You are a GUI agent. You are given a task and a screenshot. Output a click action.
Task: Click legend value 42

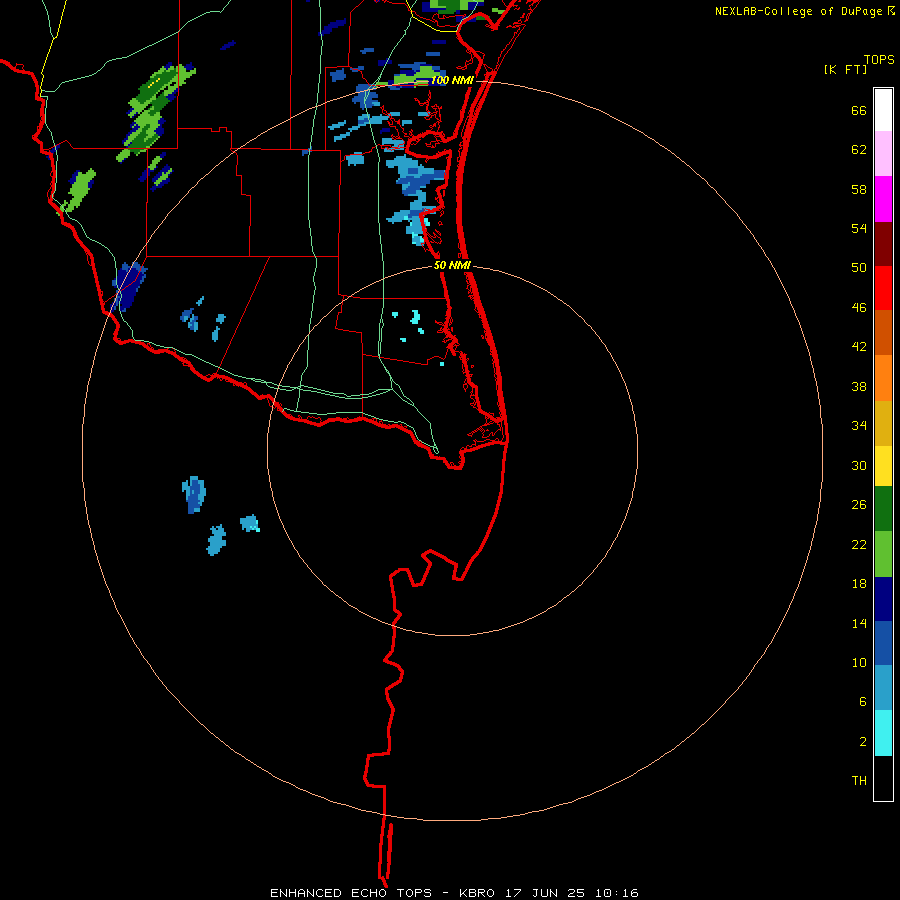[859, 347]
